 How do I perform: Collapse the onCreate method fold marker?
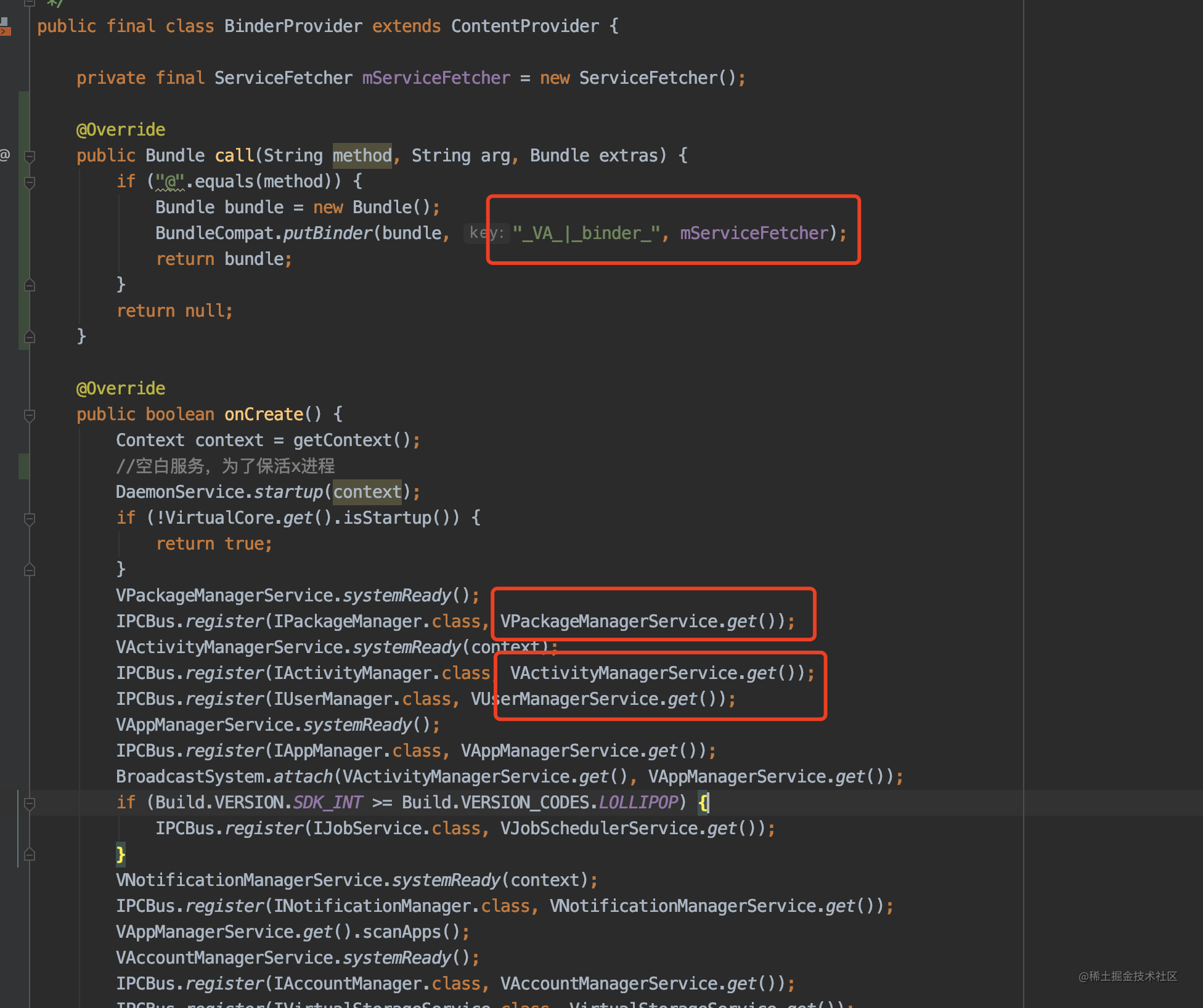coord(29,415)
